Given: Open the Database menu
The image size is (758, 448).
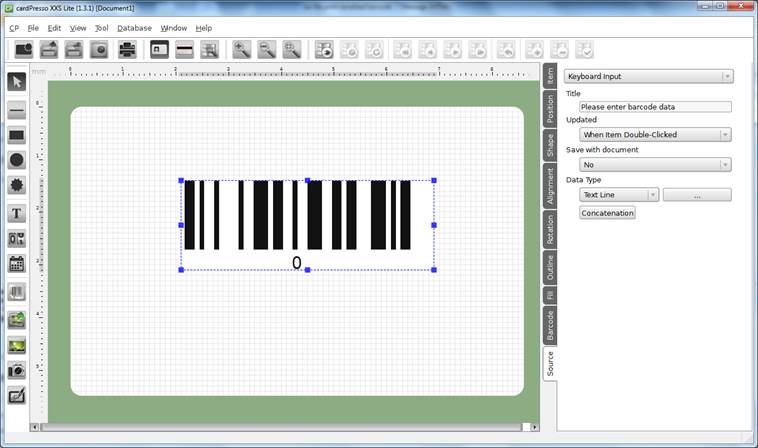Looking at the screenshot, I should click(134, 28).
